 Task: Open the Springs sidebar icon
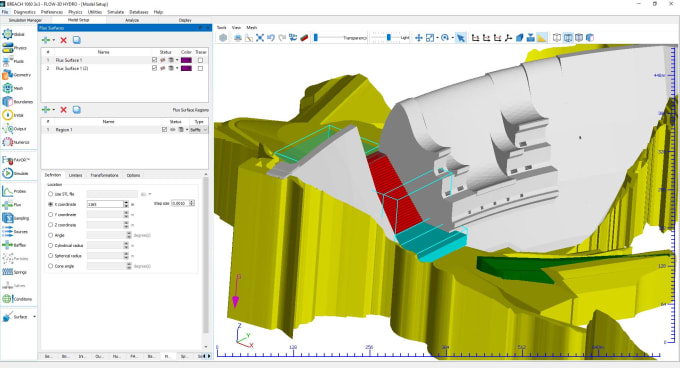[x=8, y=272]
